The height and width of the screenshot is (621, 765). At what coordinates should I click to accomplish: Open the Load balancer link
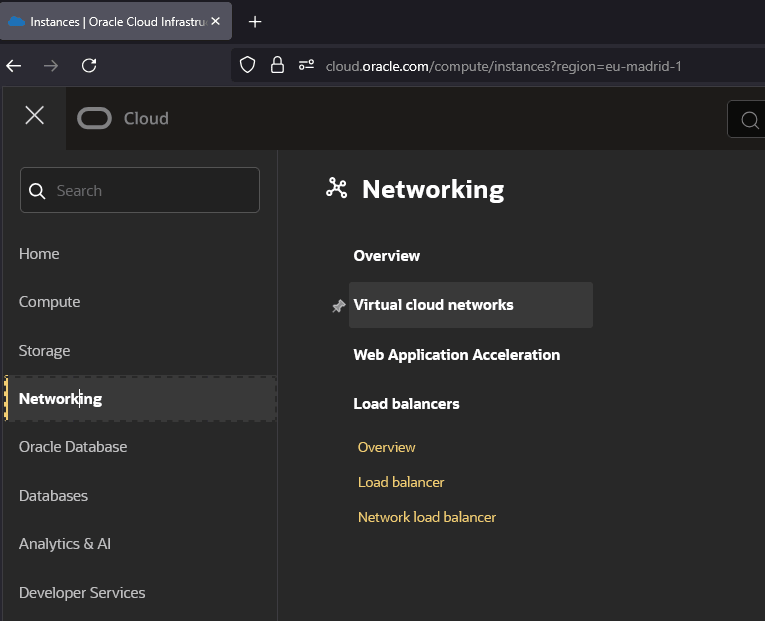(401, 482)
